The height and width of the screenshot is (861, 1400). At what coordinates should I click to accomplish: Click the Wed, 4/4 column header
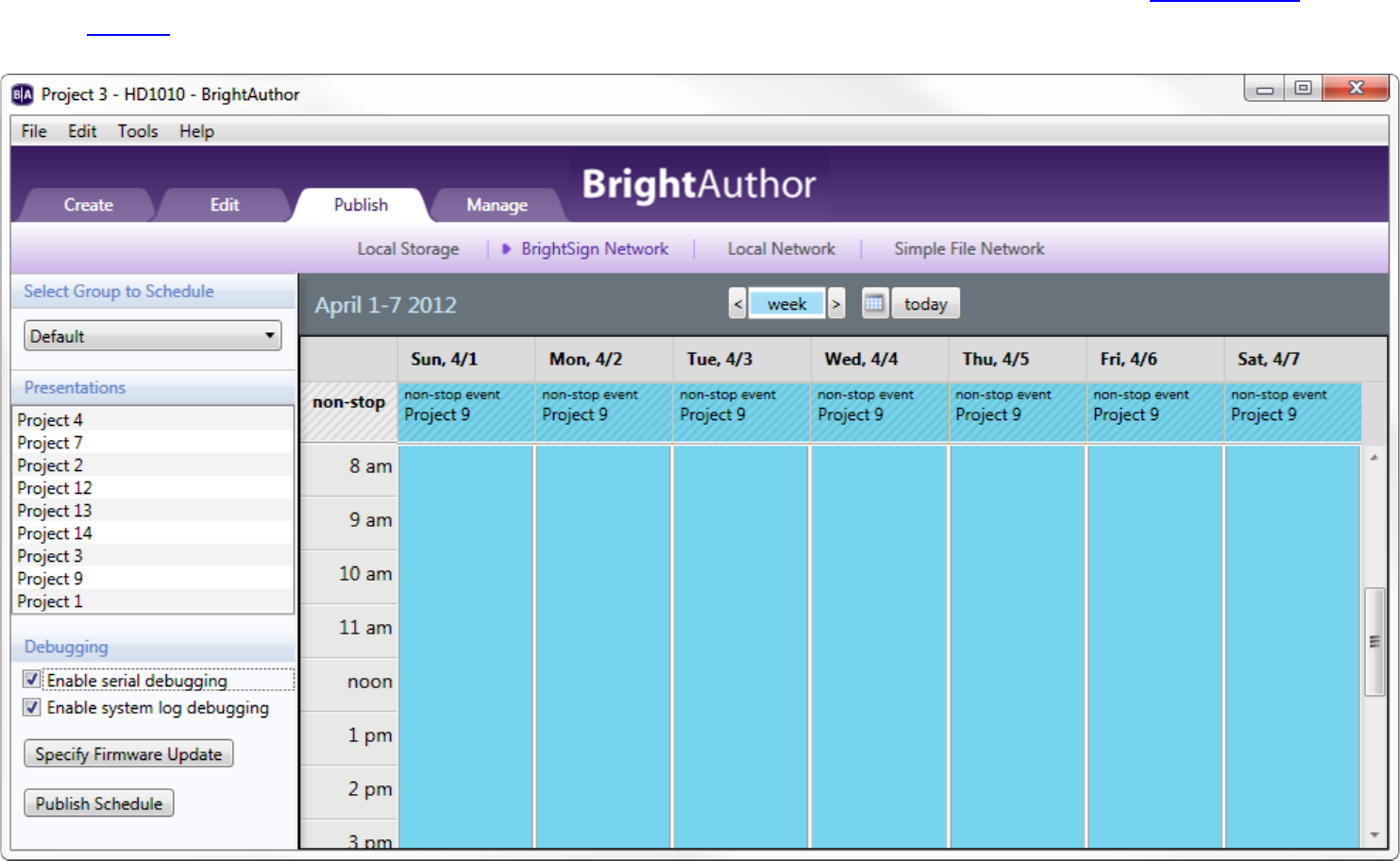tap(879, 359)
